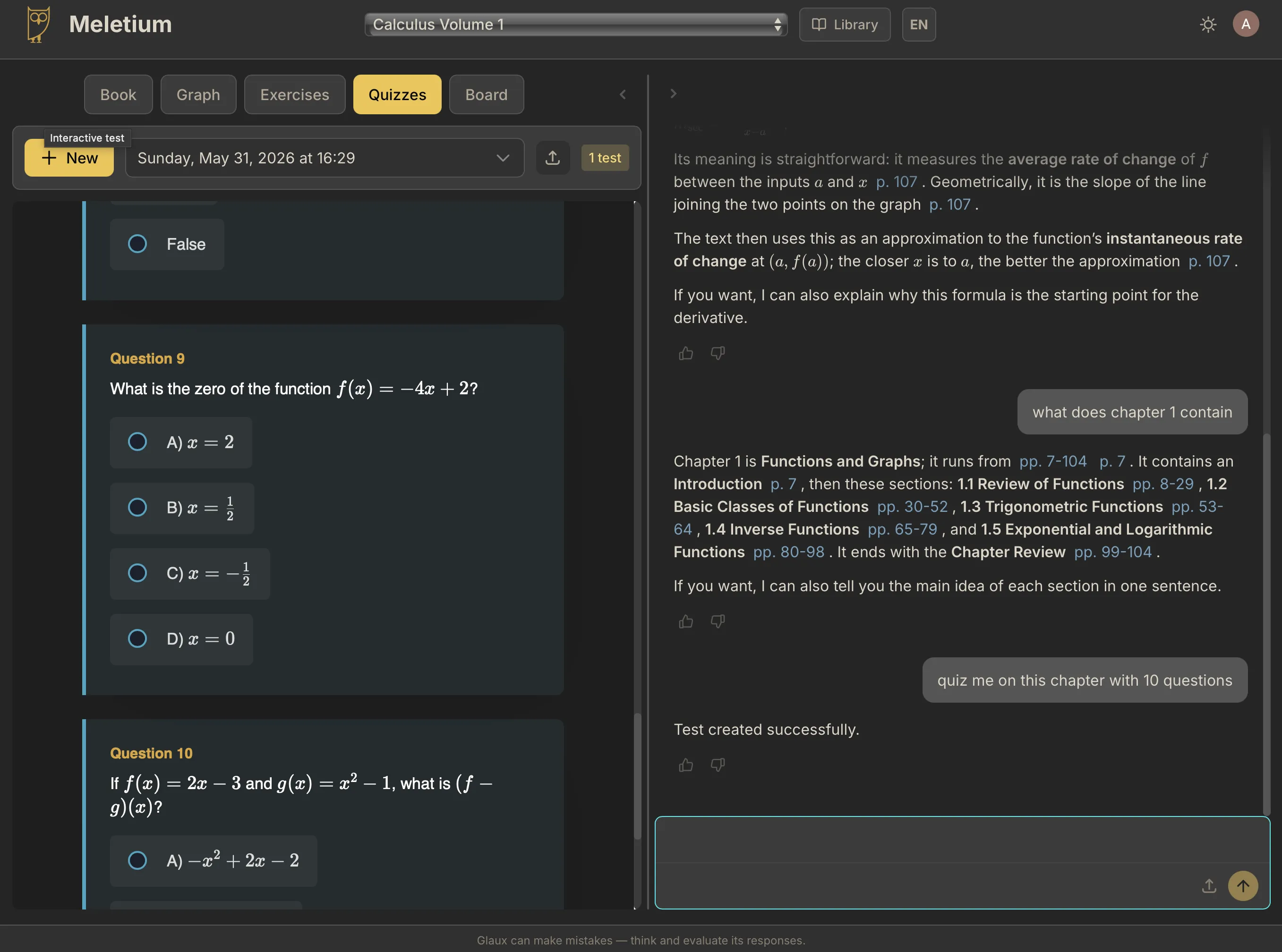
Task: Open link pp. 99-104 for Chapter Review
Action: pos(1112,552)
